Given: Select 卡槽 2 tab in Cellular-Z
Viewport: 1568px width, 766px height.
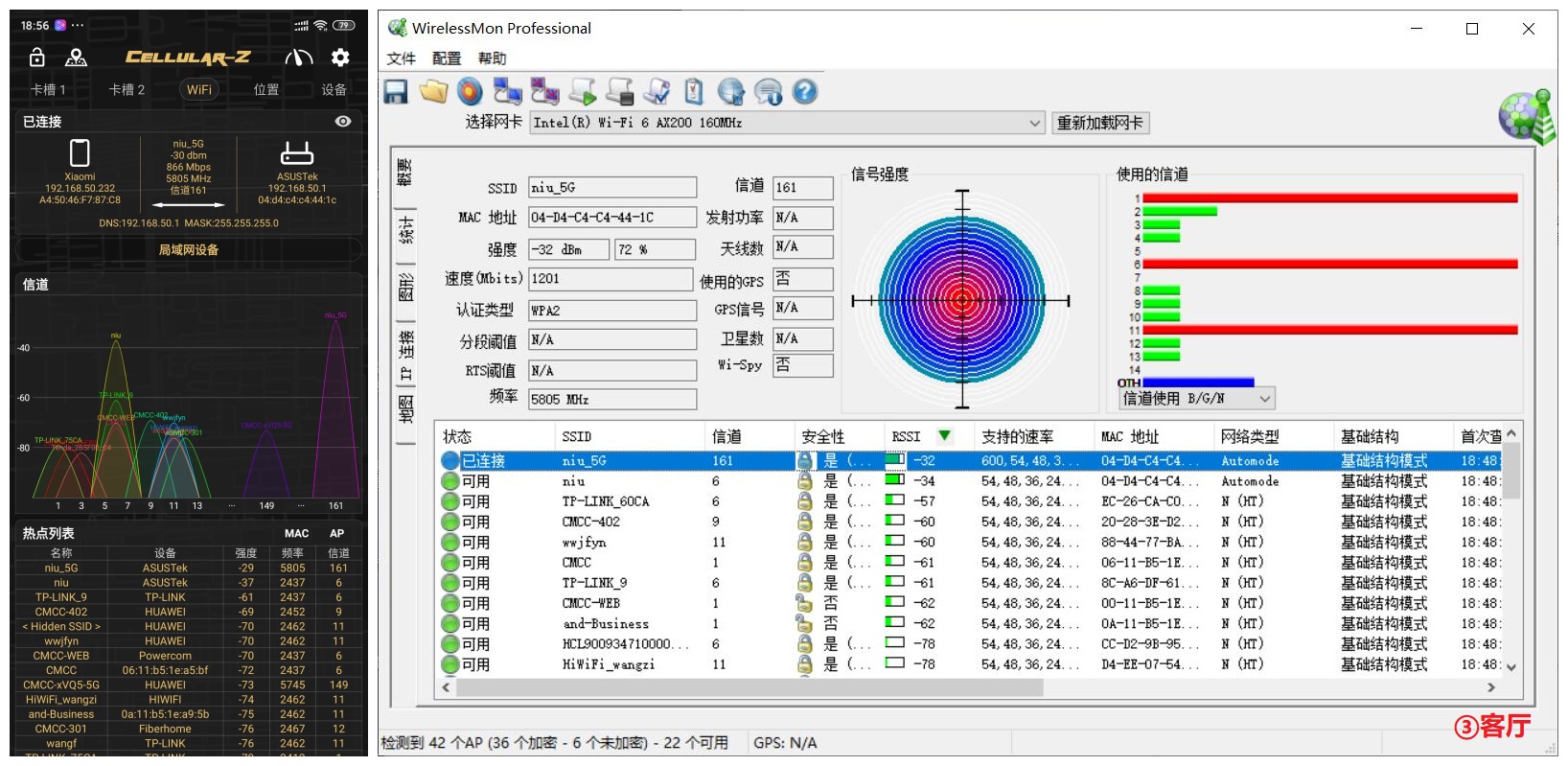Looking at the screenshot, I should 127,89.
